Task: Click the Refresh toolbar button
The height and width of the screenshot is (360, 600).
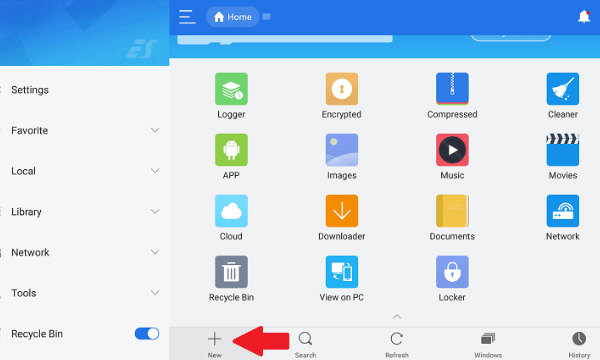Action: [x=397, y=344]
